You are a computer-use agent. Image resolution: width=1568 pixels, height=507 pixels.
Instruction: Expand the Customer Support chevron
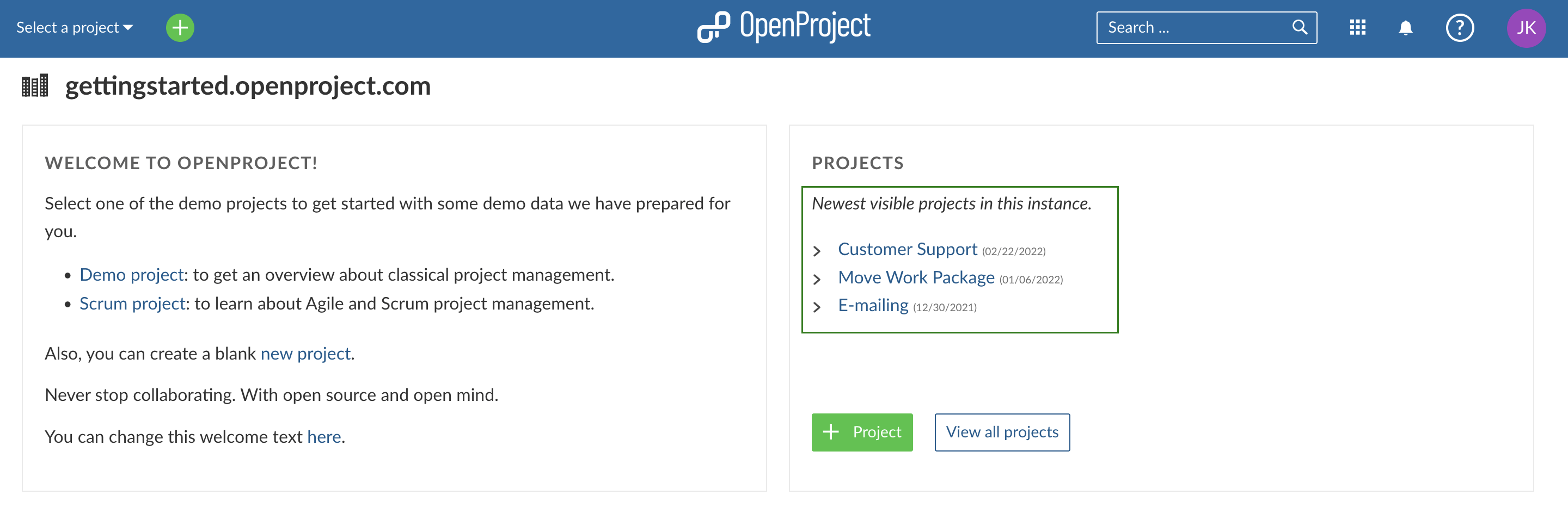coord(817,251)
